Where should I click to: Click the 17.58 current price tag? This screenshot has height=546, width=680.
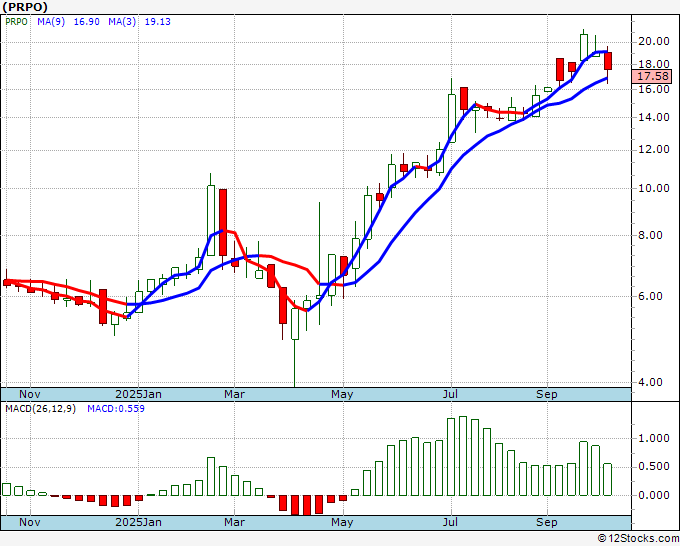coord(654,77)
